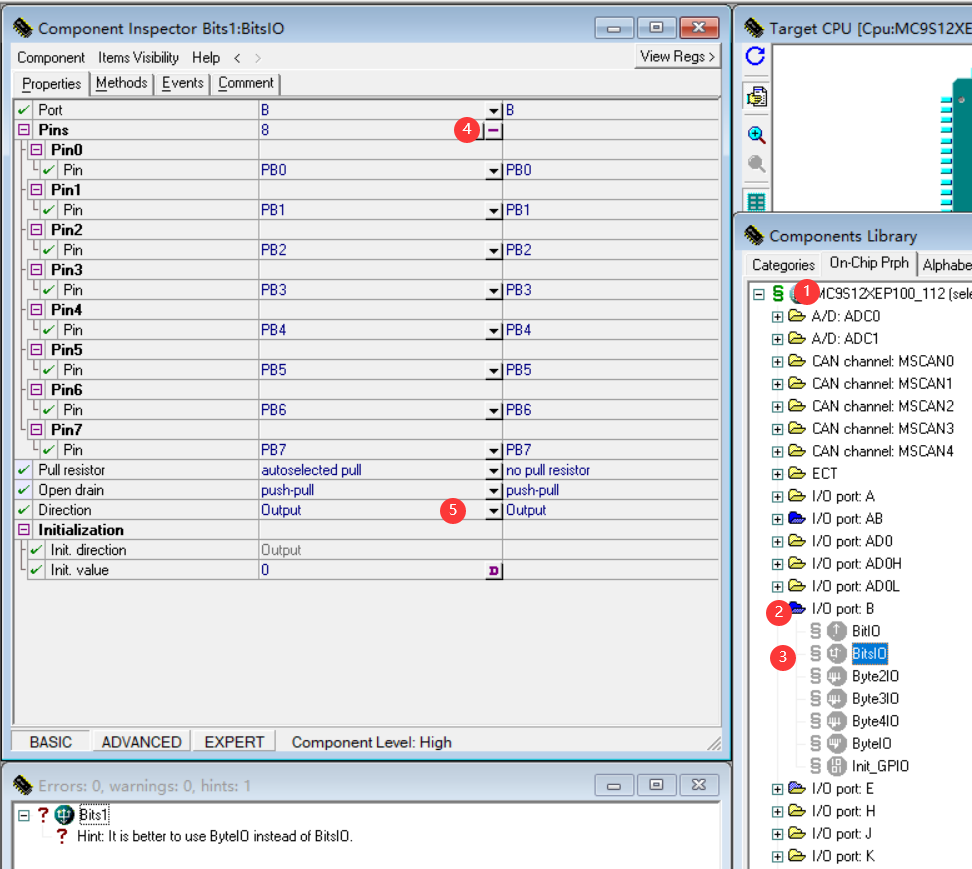Toggle the checkmark of the Pin under Pin4

[49, 330]
